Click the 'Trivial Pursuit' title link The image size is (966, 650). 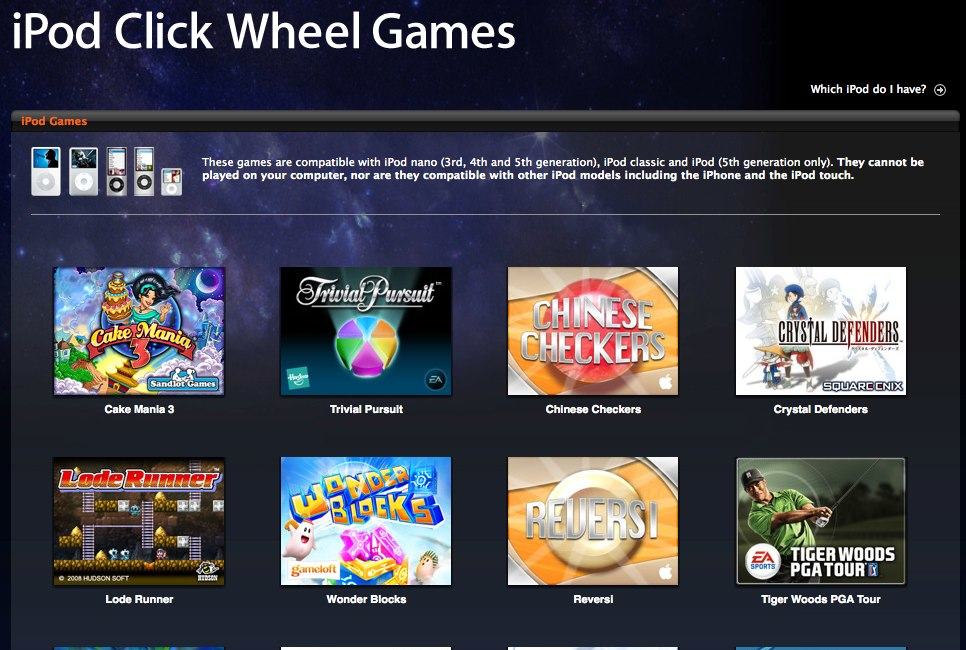tap(366, 409)
